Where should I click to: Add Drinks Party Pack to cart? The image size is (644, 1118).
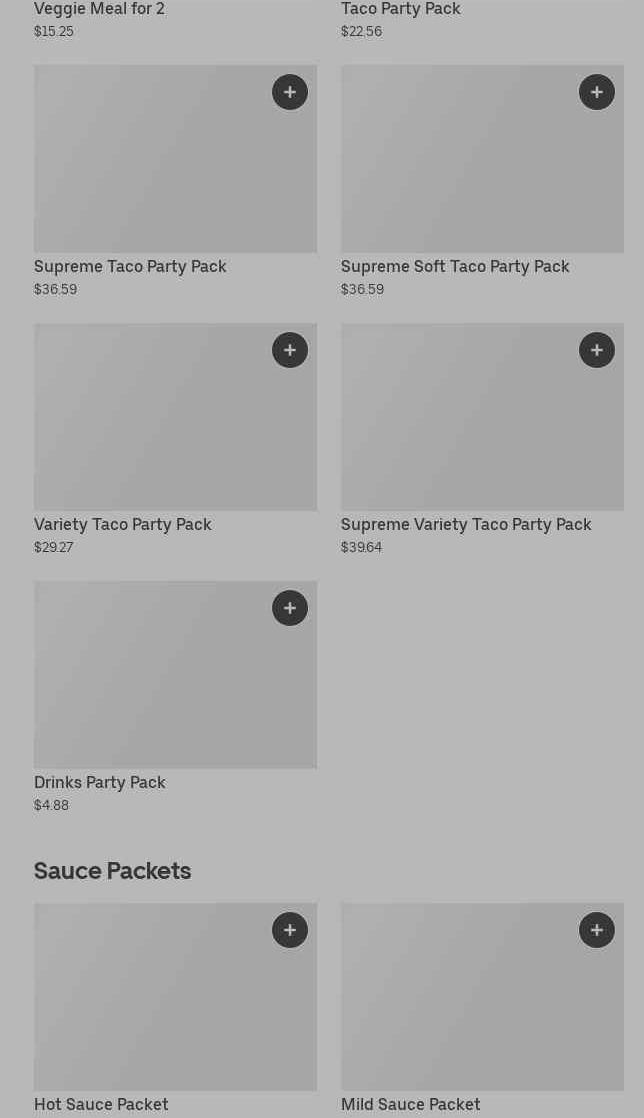click(290, 608)
